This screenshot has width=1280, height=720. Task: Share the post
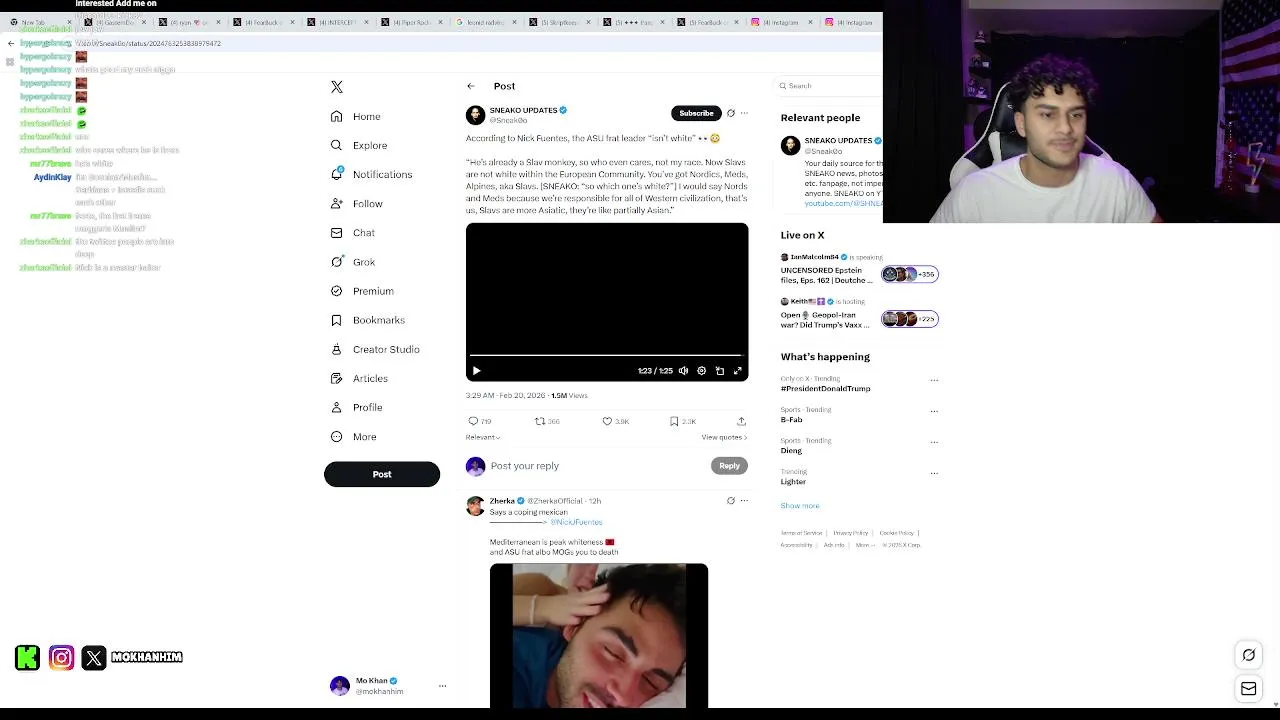741,421
